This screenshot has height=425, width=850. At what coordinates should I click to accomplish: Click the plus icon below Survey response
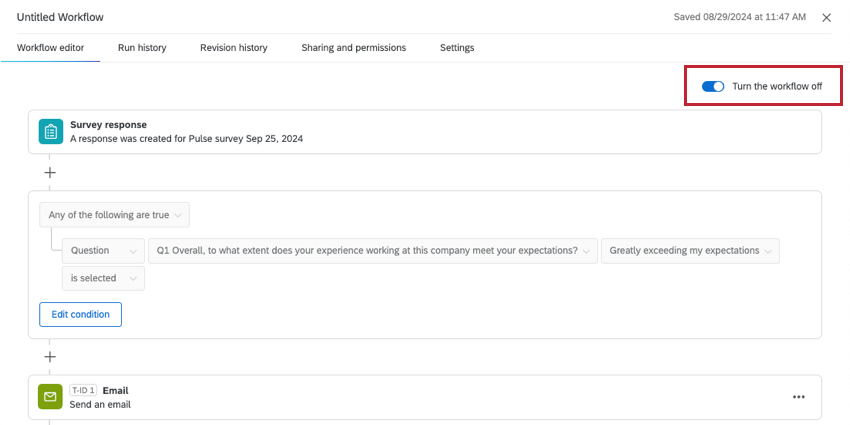click(50, 172)
